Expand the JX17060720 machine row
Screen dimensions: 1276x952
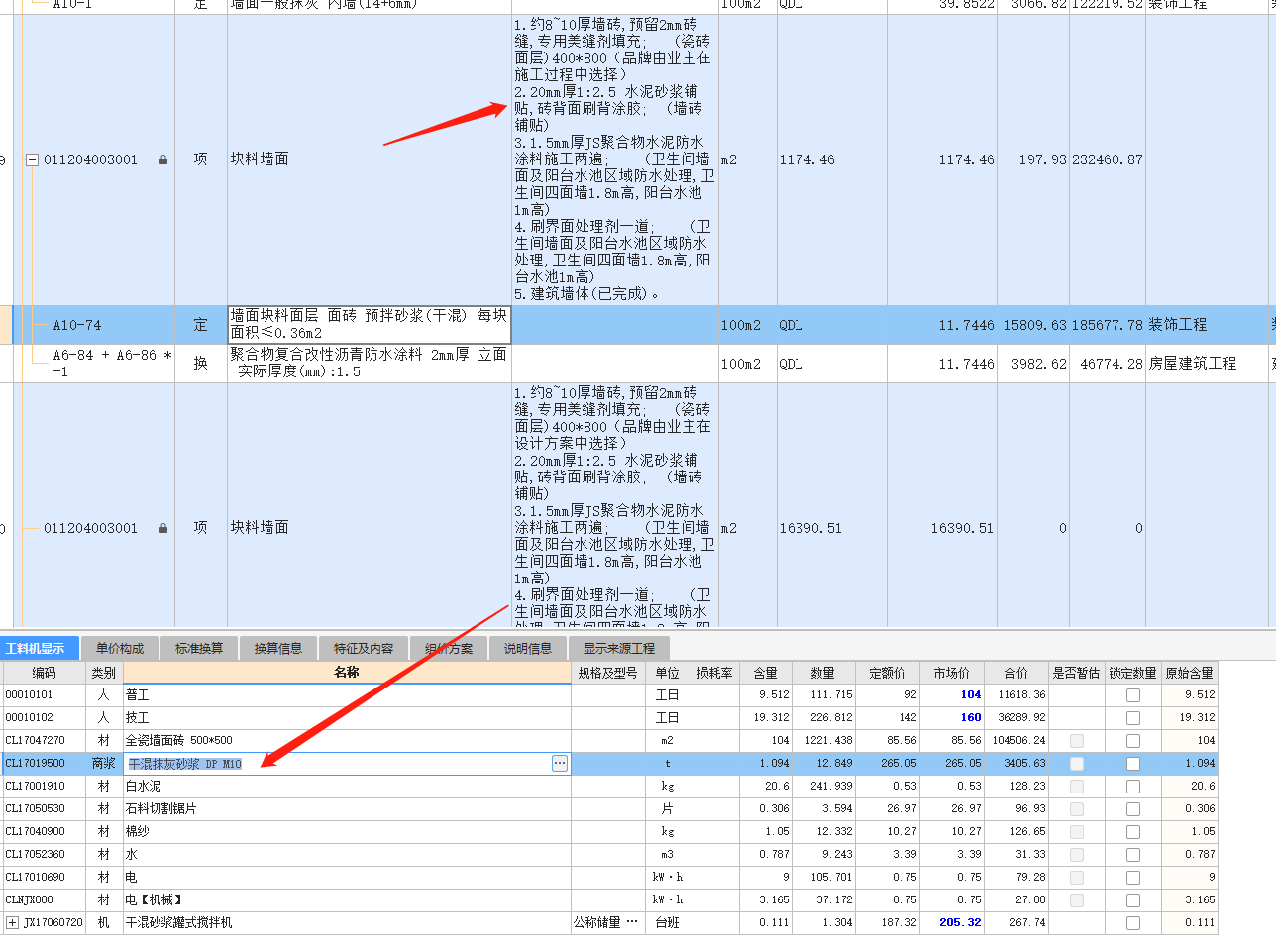coord(12,922)
